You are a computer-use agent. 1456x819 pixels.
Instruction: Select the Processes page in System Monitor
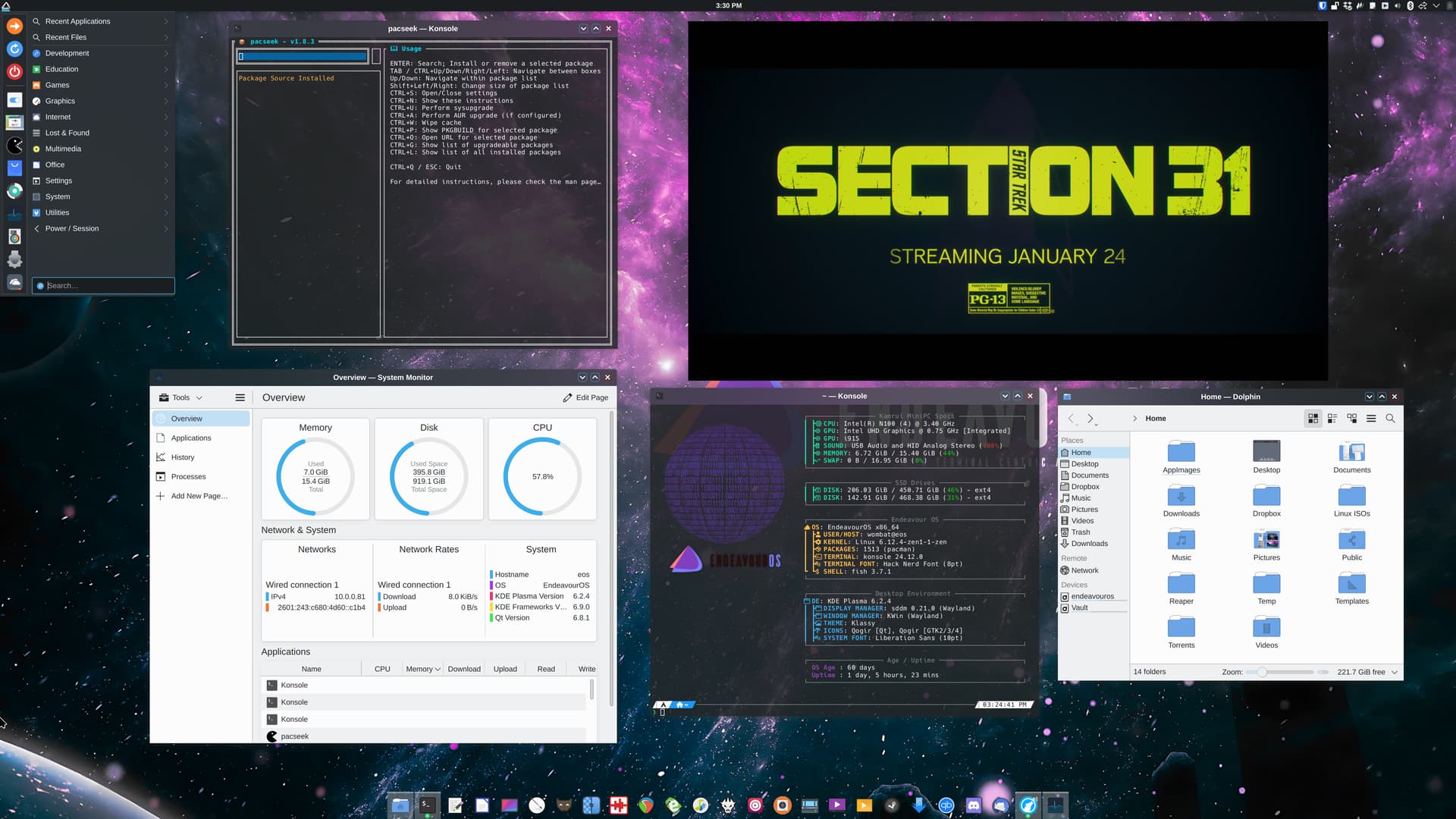(x=201, y=476)
